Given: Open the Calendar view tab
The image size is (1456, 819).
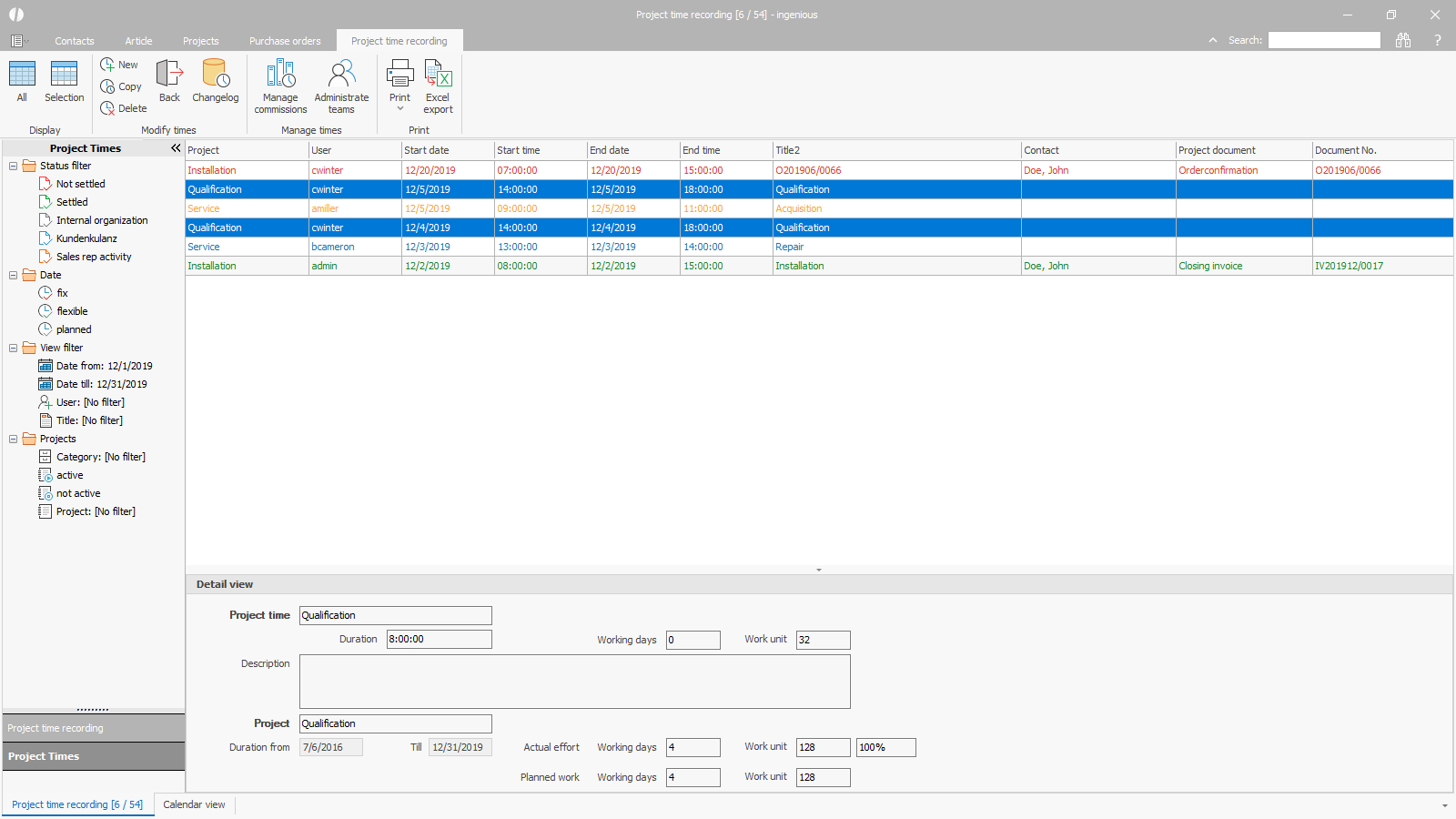Looking at the screenshot, I should tap(194, 804).
